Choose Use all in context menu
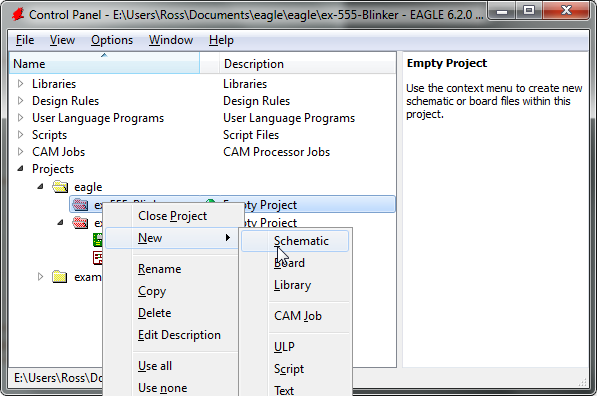The width and height of the screenshot is (597, 396). 172,366
